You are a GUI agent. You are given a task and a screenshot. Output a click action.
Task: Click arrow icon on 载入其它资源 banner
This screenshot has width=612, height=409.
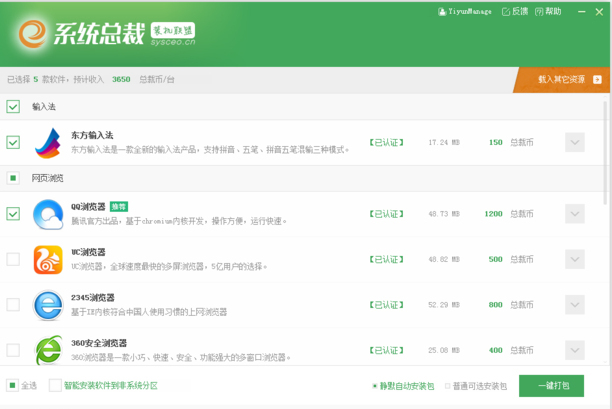[597, 80]
